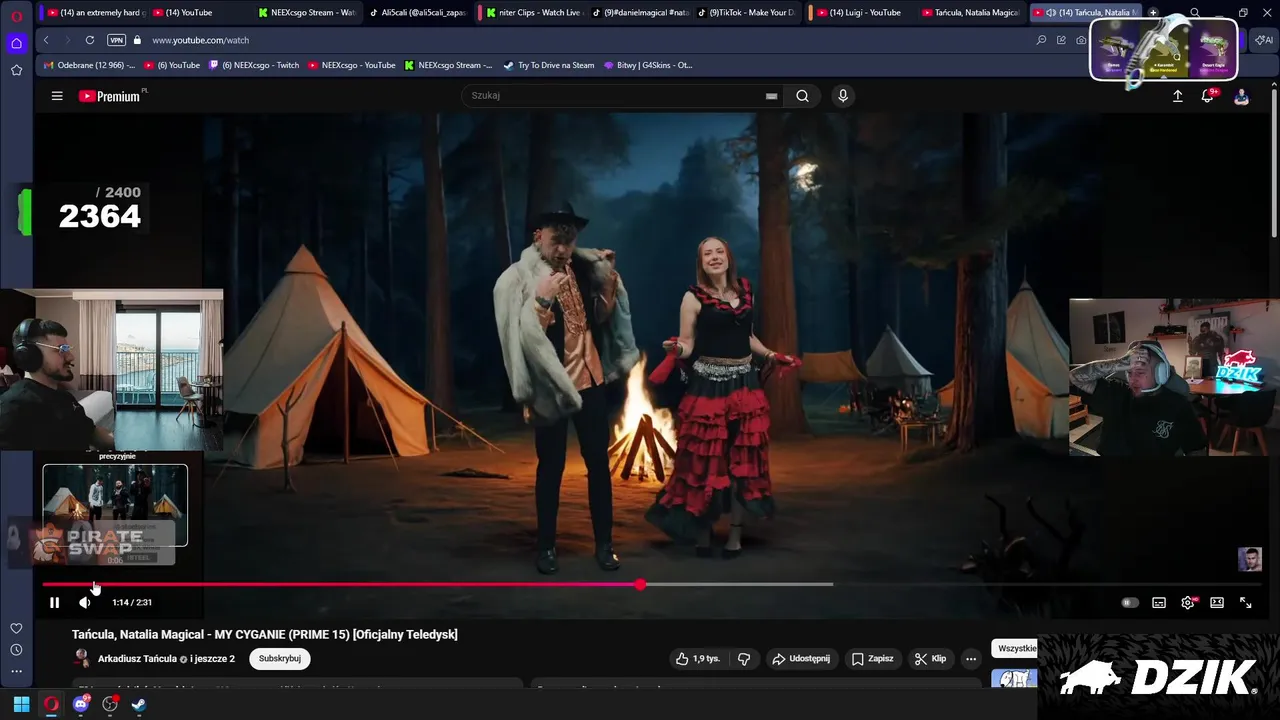This screenshot has height=720, width=1280.
Task: Open heart icon in Opera sidebar
Action: [16, 628]
